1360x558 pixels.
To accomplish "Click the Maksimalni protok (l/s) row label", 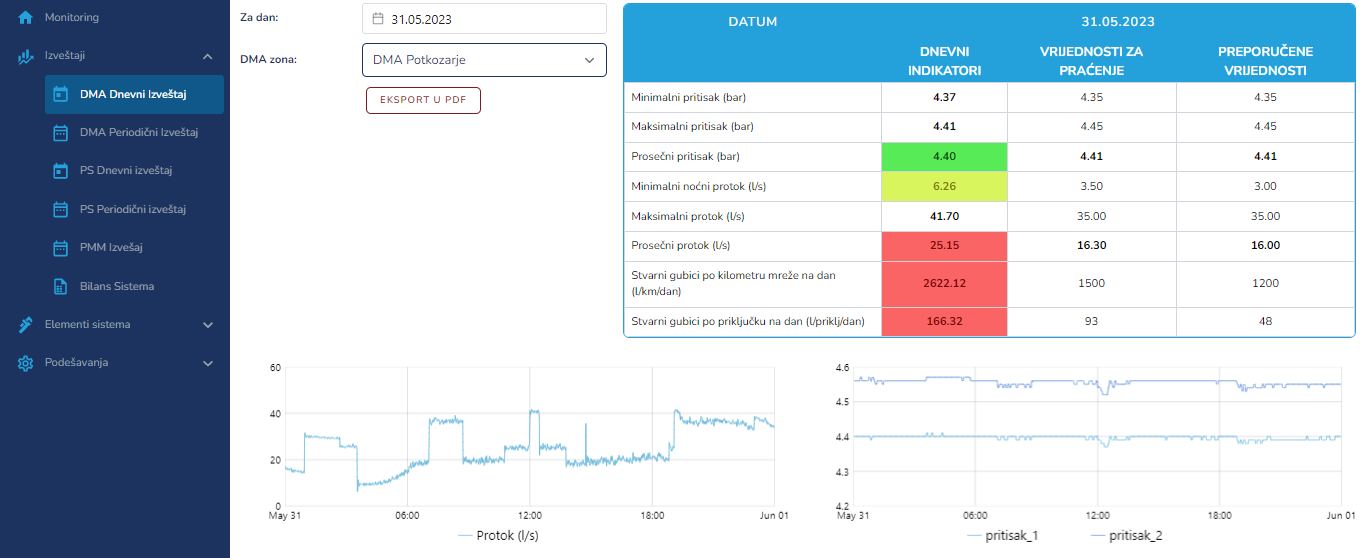I will click(688, 216).
